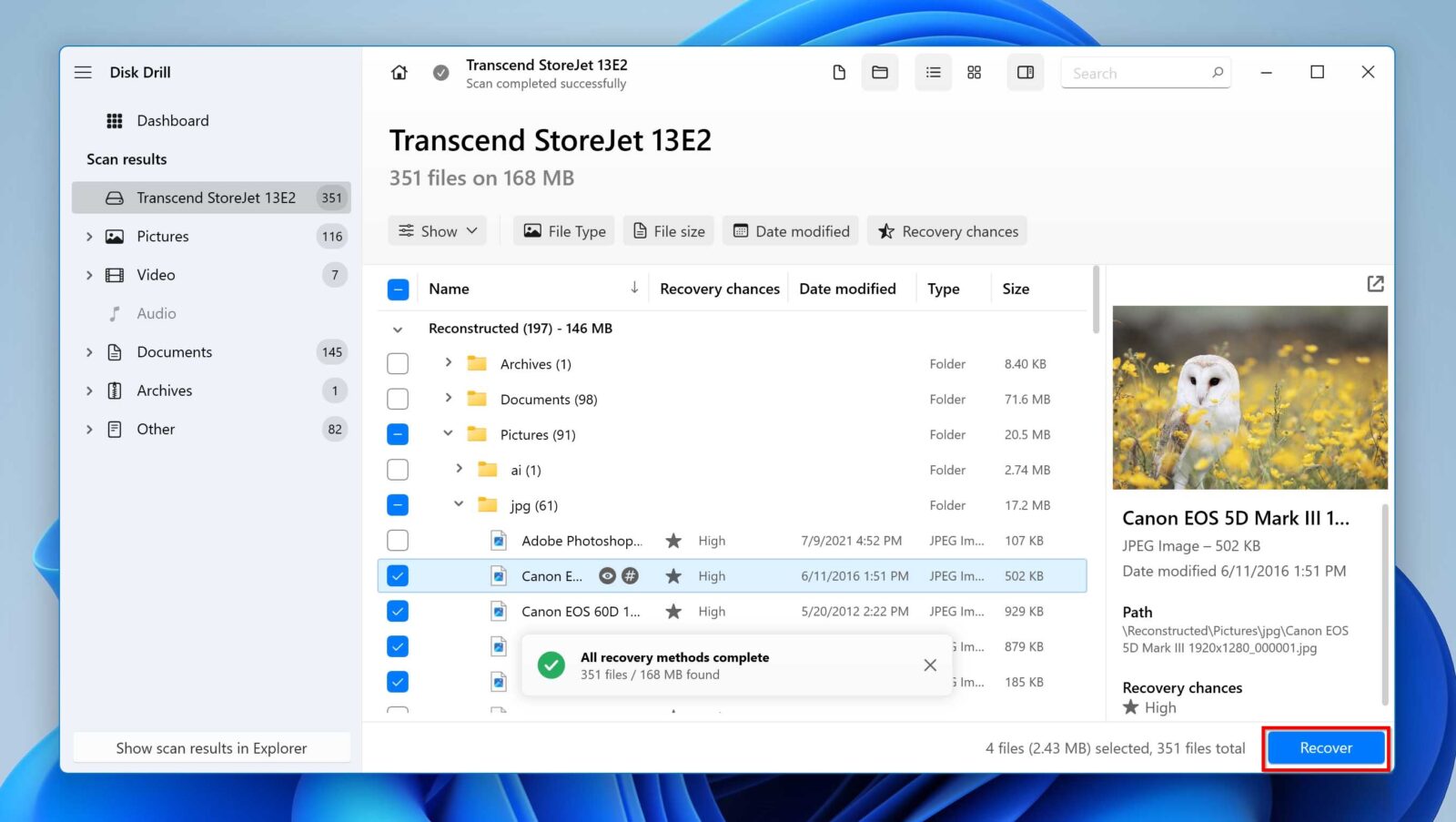
Task: Toggle the preview side panel
Action: click(x=1025, y=72)
